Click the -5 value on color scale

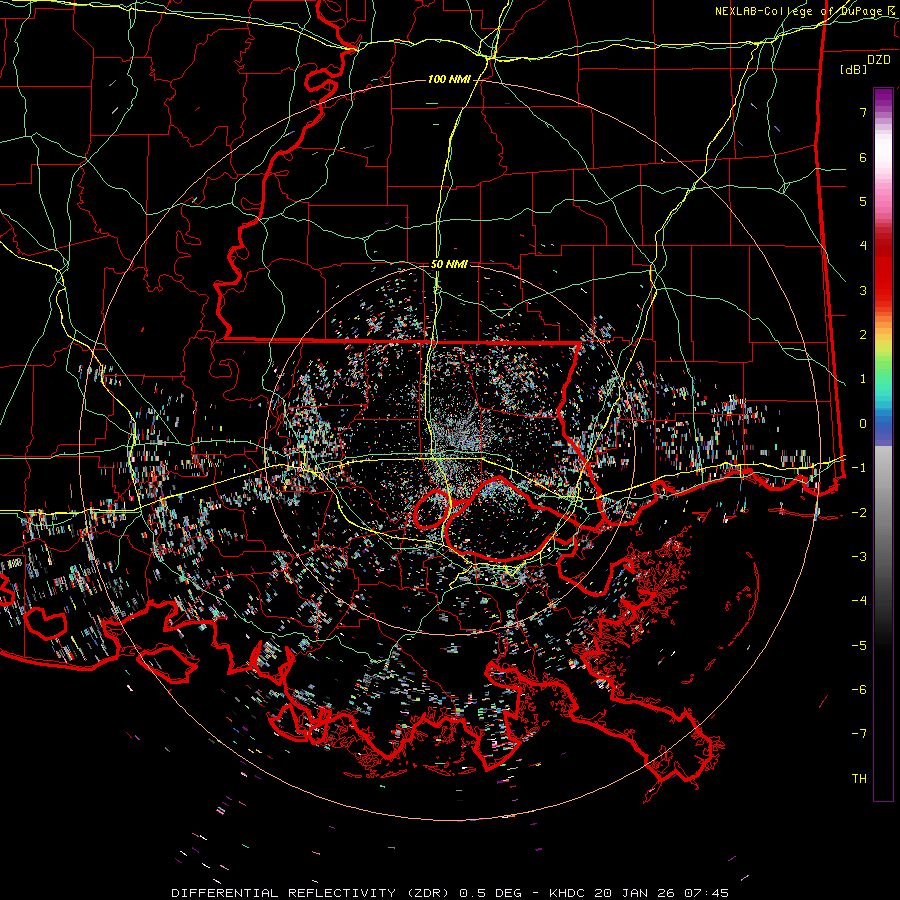(x=859, y=646)
